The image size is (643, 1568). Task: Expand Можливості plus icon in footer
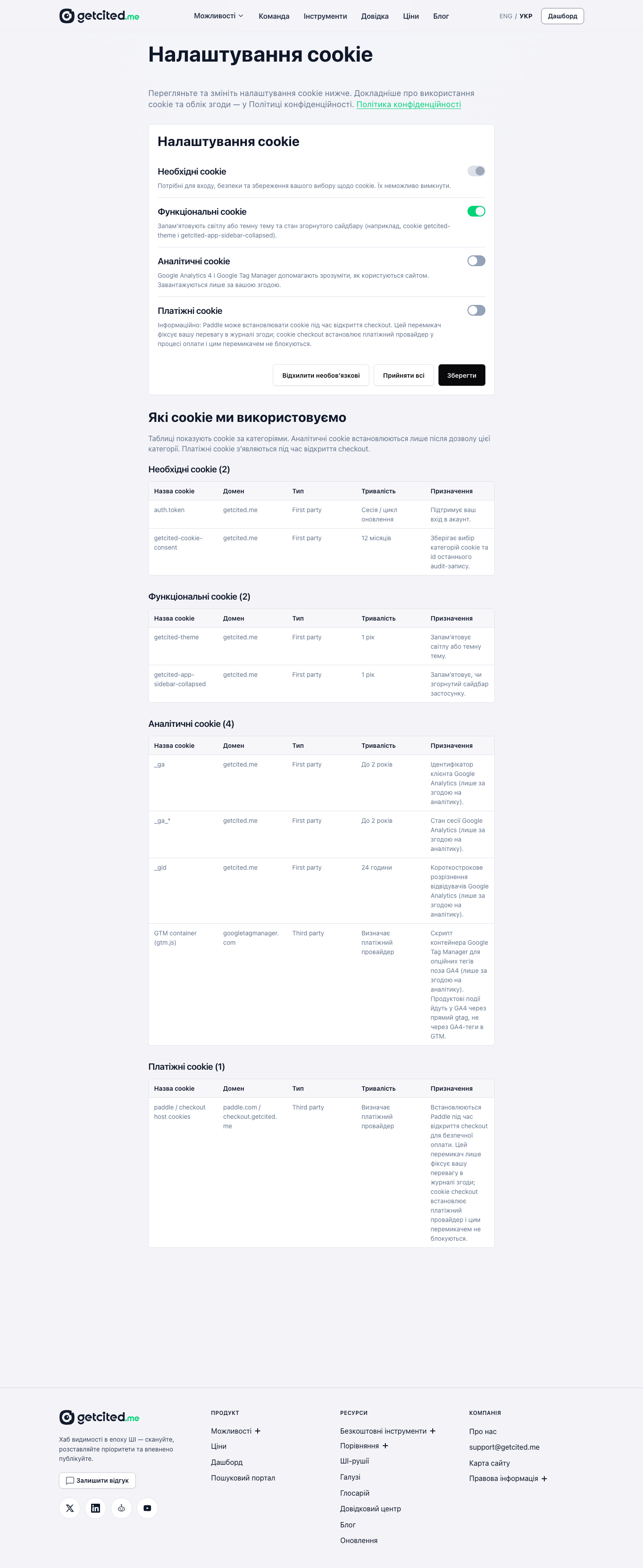258,1431
